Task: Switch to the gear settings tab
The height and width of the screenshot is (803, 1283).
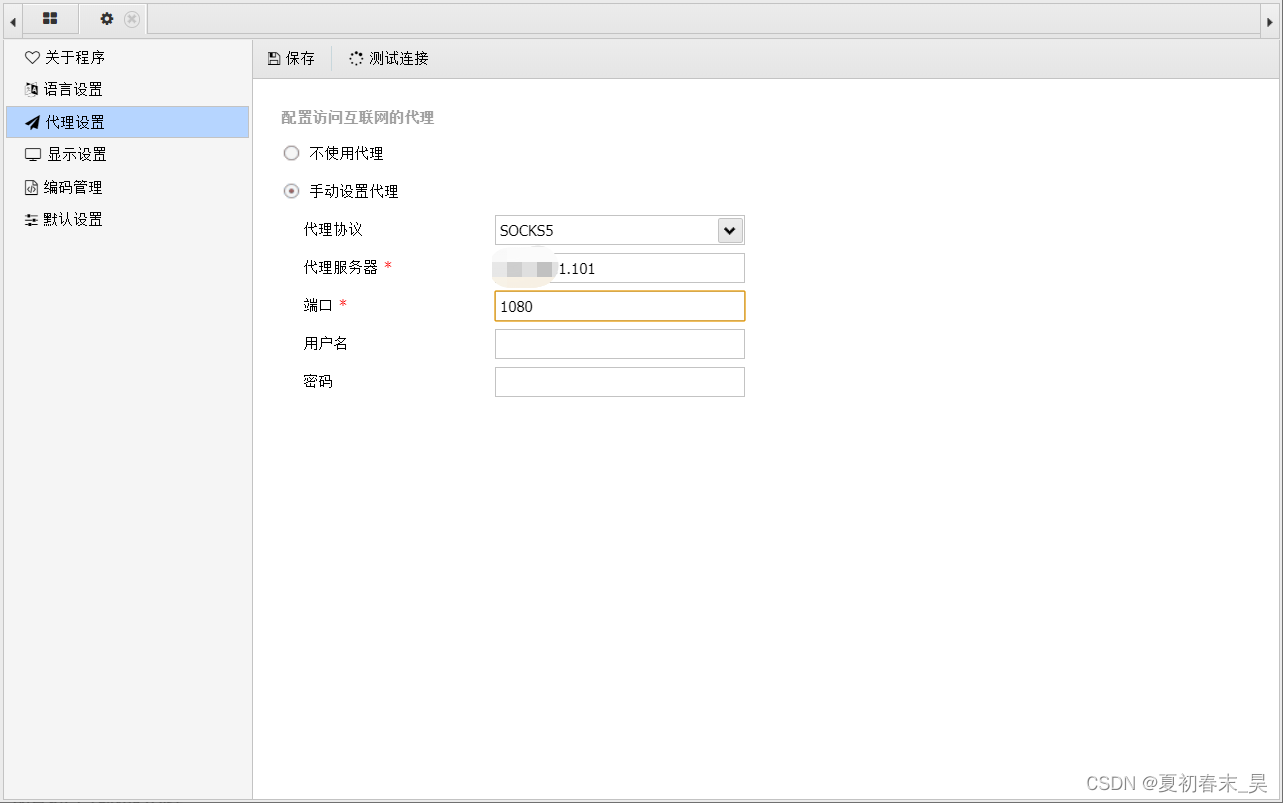Action: click(x=107, y=19)
